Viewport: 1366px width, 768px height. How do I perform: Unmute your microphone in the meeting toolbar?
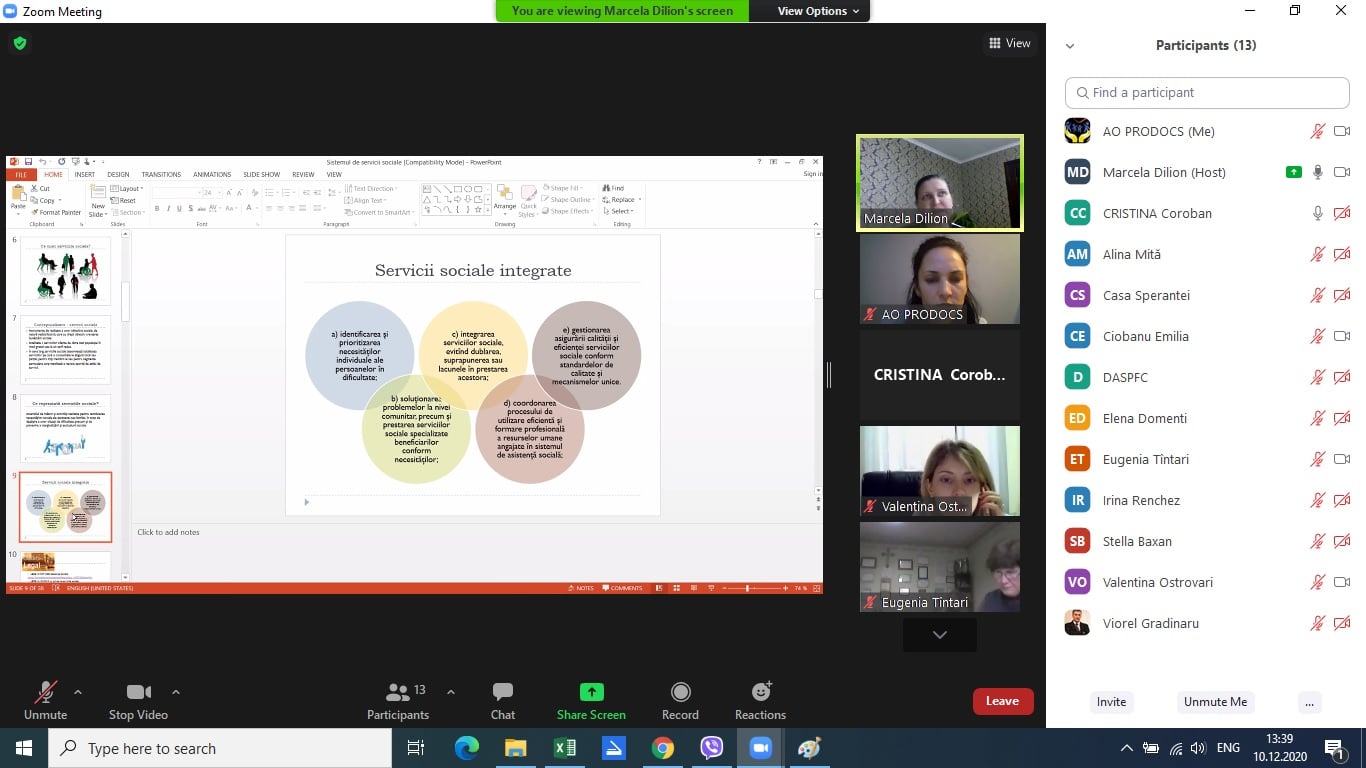[46, 701]
